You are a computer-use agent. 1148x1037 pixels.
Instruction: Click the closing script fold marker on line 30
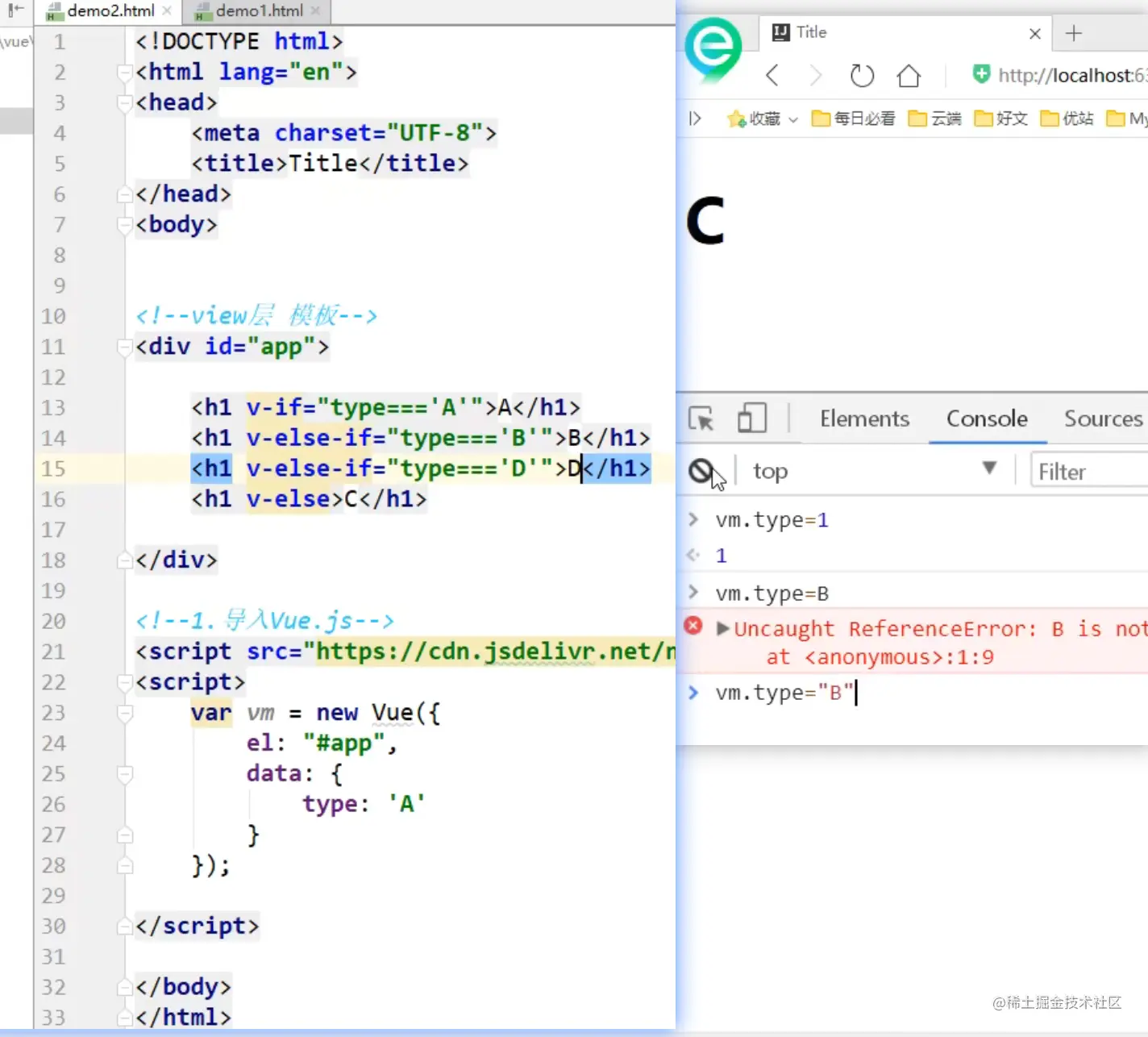125,927
